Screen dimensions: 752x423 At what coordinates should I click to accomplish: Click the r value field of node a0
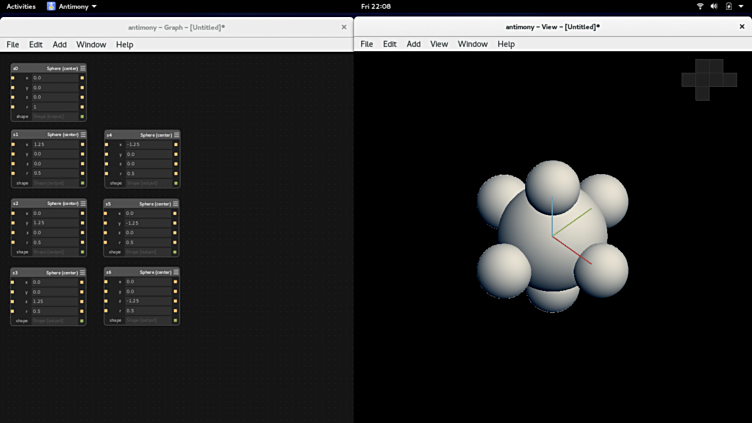coord(54,106)
